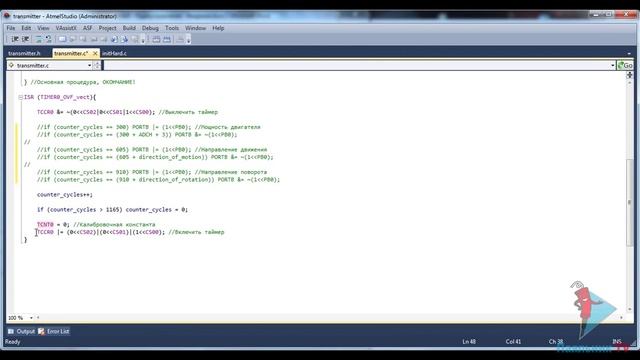The image size is (640, 360).
Task: Open the Error List tab
Action: point(54,331)
